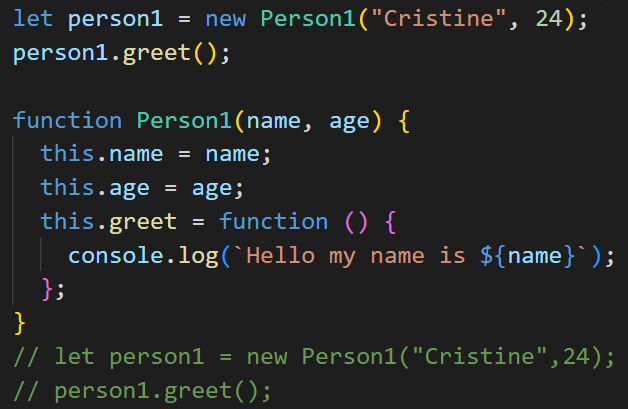Click the anonymous 'function' keyword after this.greet
This screenshot has width=628, height=409.
pos(274,222)
